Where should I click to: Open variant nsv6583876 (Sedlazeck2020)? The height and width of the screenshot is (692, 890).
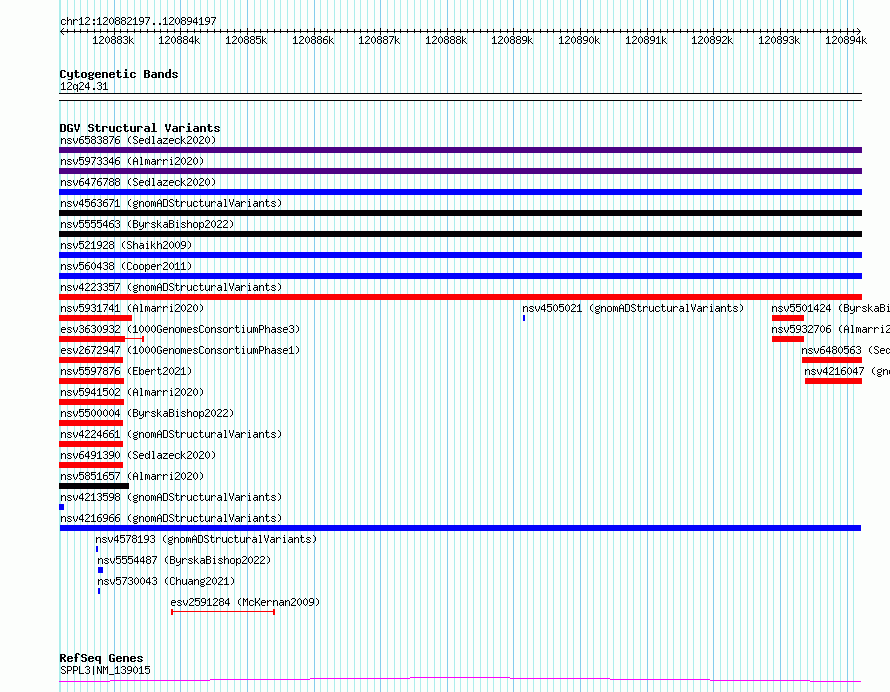tap(138, 140)
